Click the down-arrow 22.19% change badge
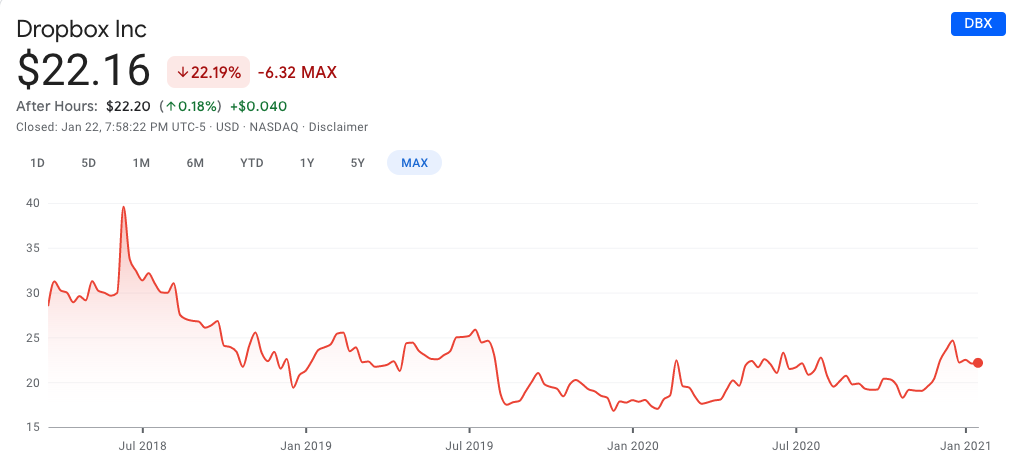Screen dimensions: 1018x473 (208, 72)
